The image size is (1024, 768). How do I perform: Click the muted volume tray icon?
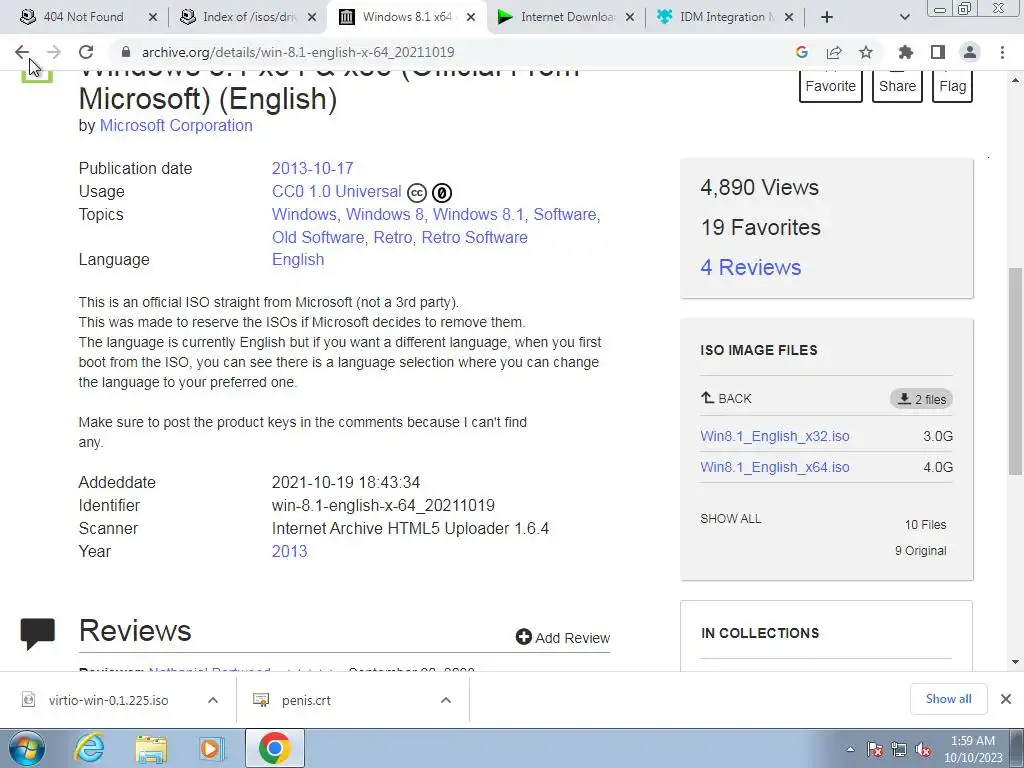[923, 750]
